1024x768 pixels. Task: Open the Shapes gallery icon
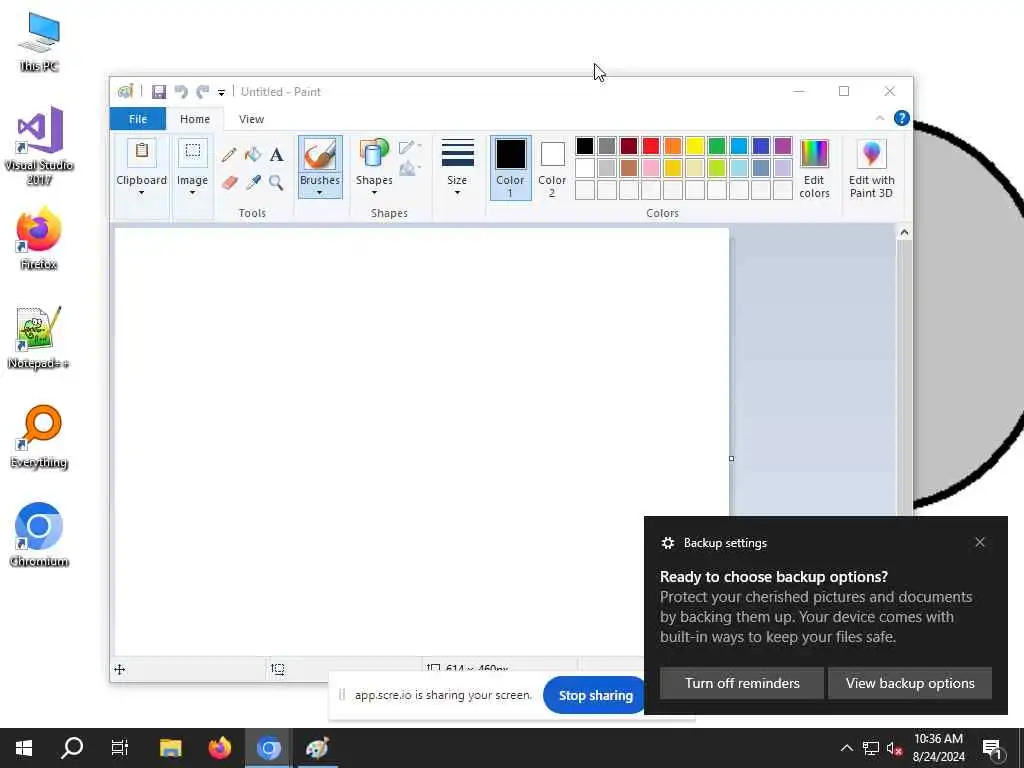click(x=374, y=154)
